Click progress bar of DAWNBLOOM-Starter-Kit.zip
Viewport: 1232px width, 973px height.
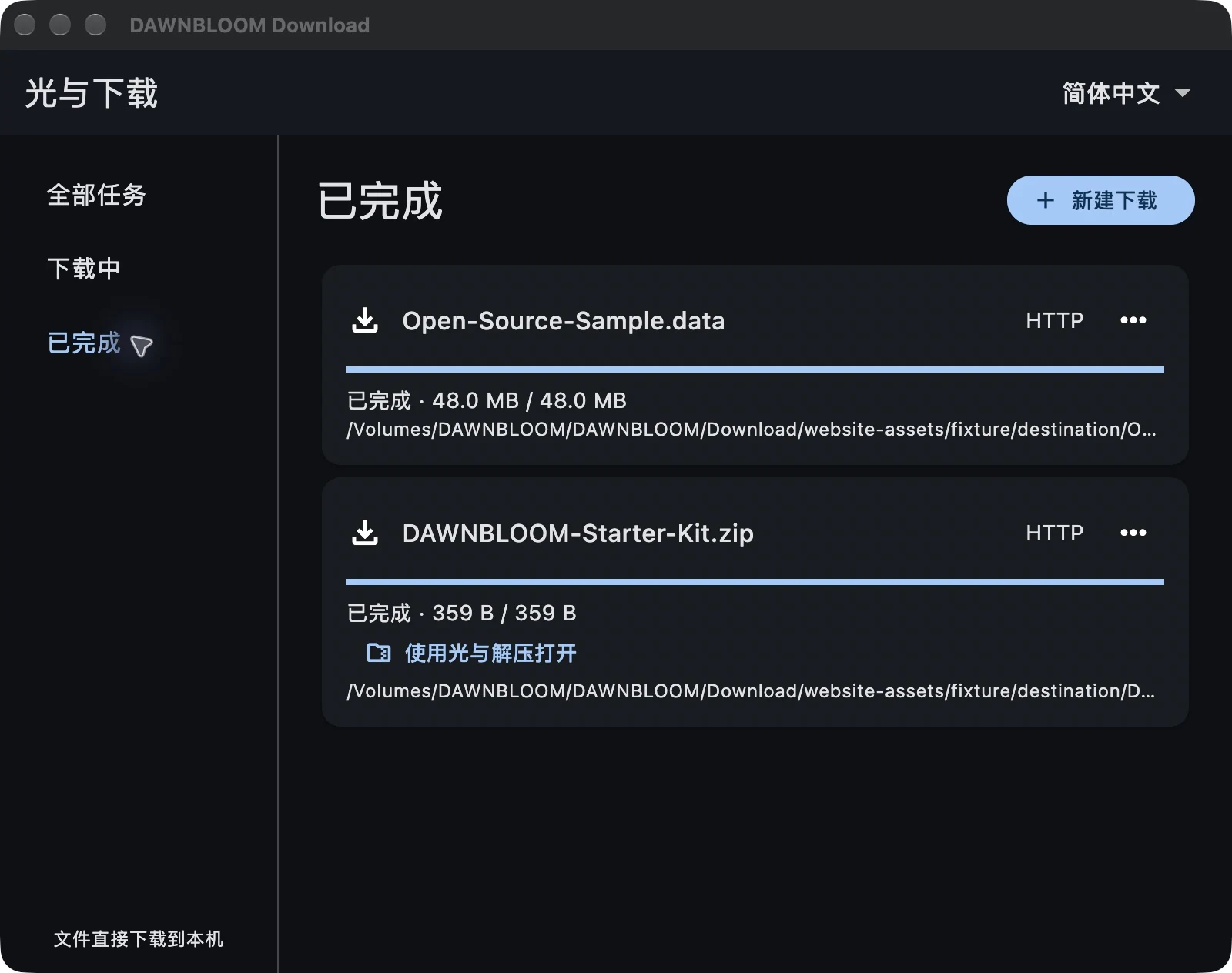755,582
